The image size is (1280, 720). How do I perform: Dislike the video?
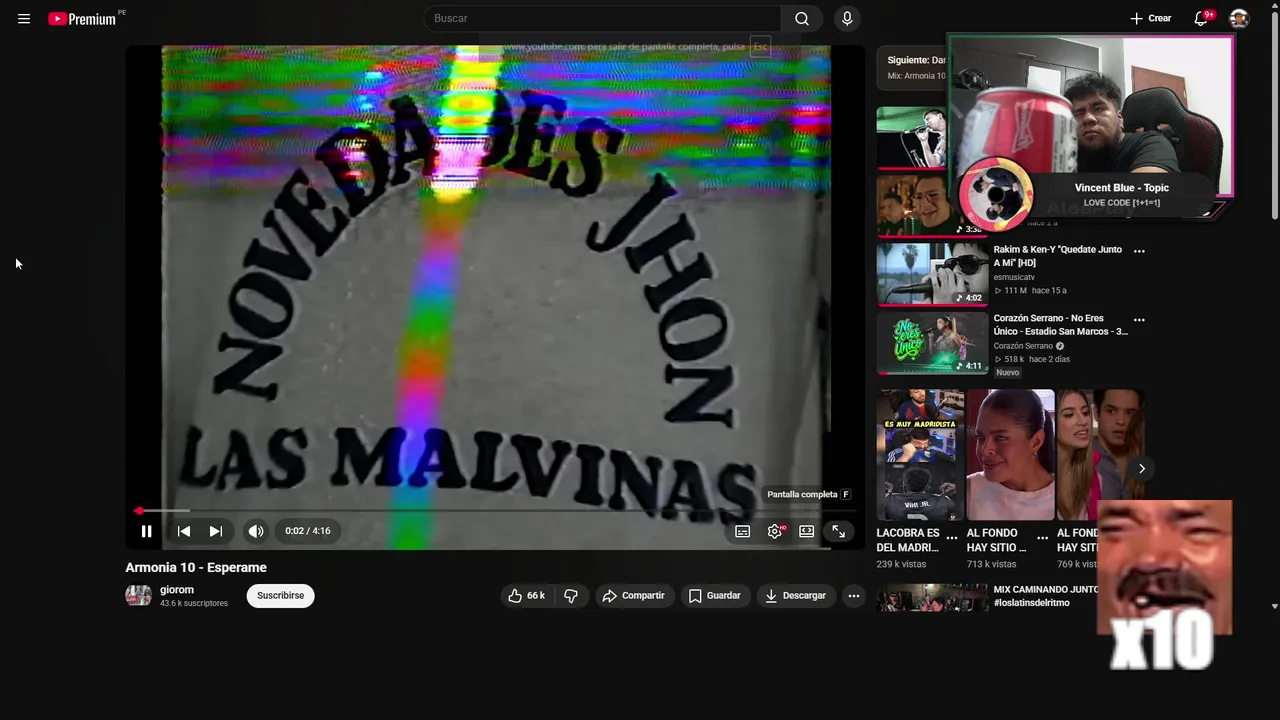tap(571, 595)
